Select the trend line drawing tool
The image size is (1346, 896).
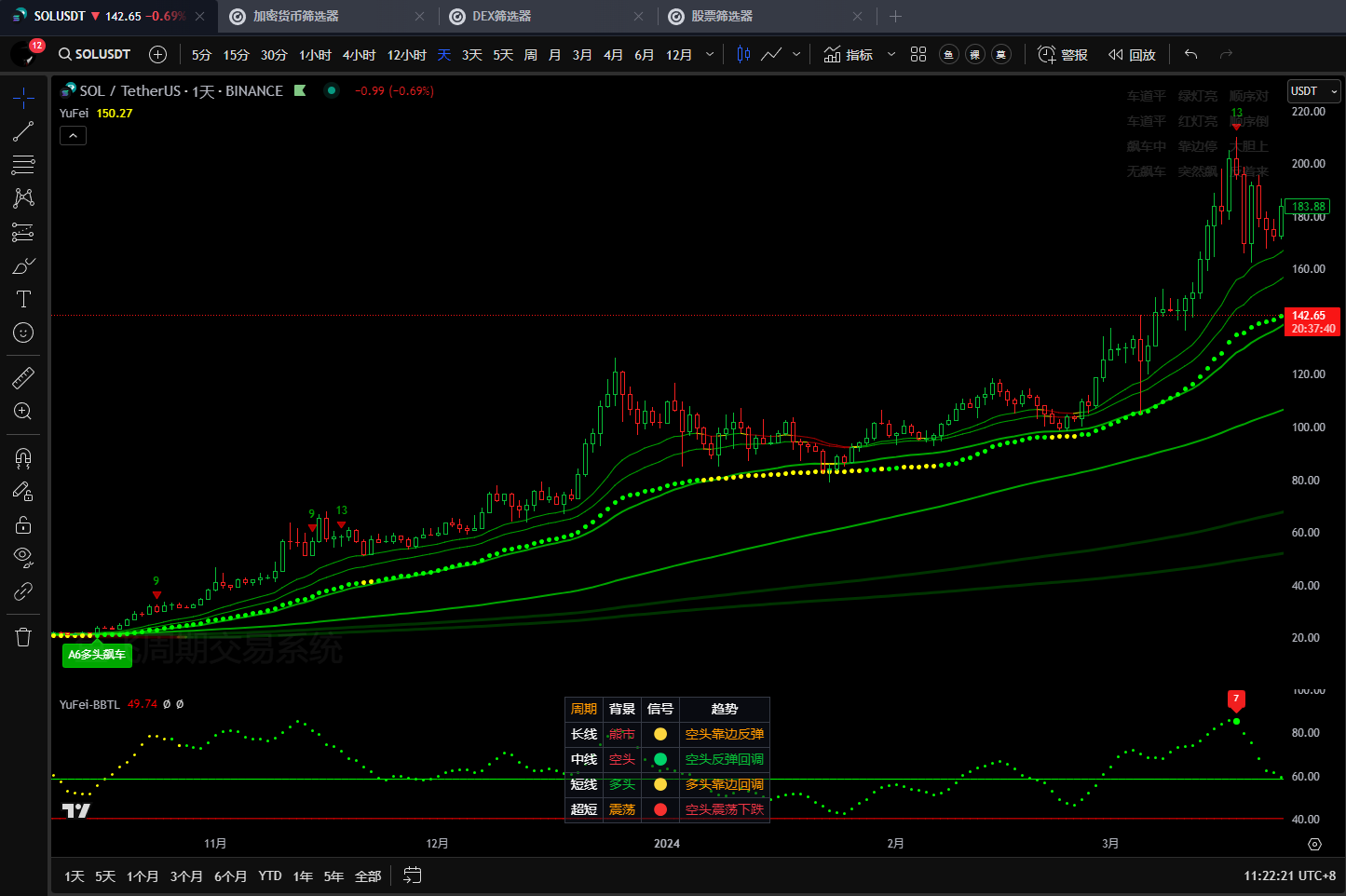coord(23,131)
